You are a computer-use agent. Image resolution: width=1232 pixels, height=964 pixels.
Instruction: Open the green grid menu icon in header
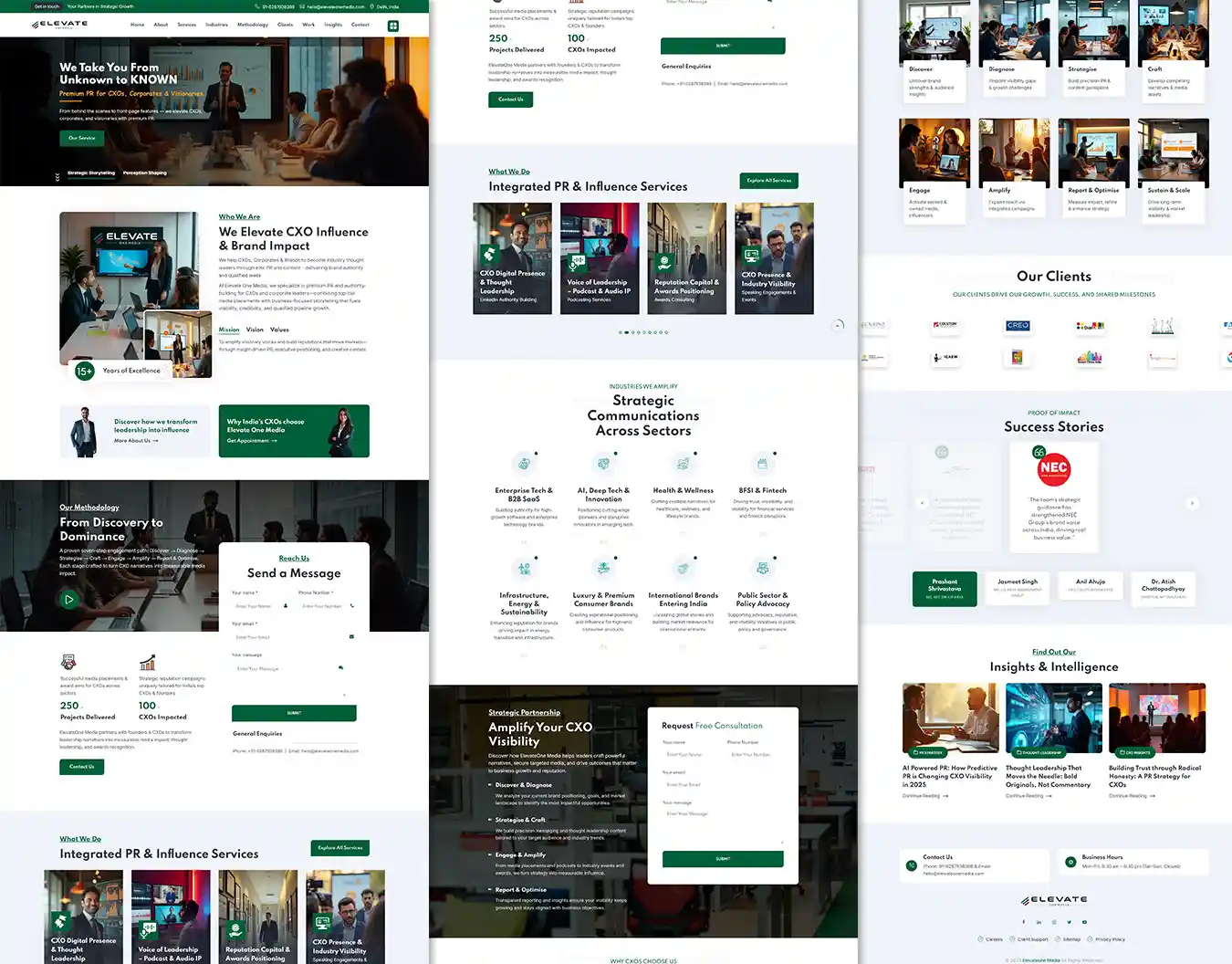(x=393, y=26)
